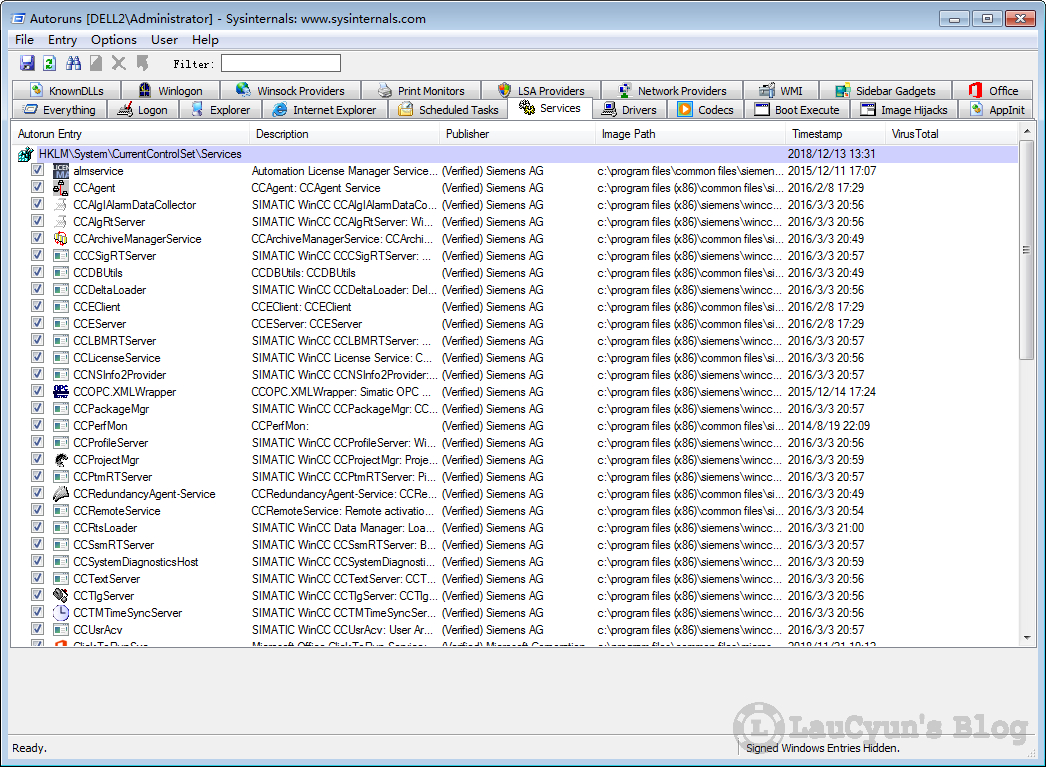This screenshot has width=1046, height=767.
Task: Toggle the CCLicenseService checkbox
Action: click(37, 357)
